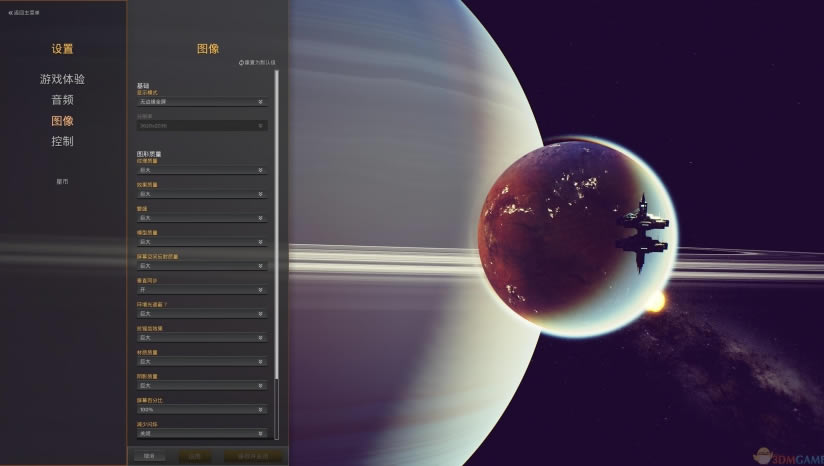Toggle the 垂直同步 on/off setting
This screenshot has width=824, height=466.
pos(201,290)
